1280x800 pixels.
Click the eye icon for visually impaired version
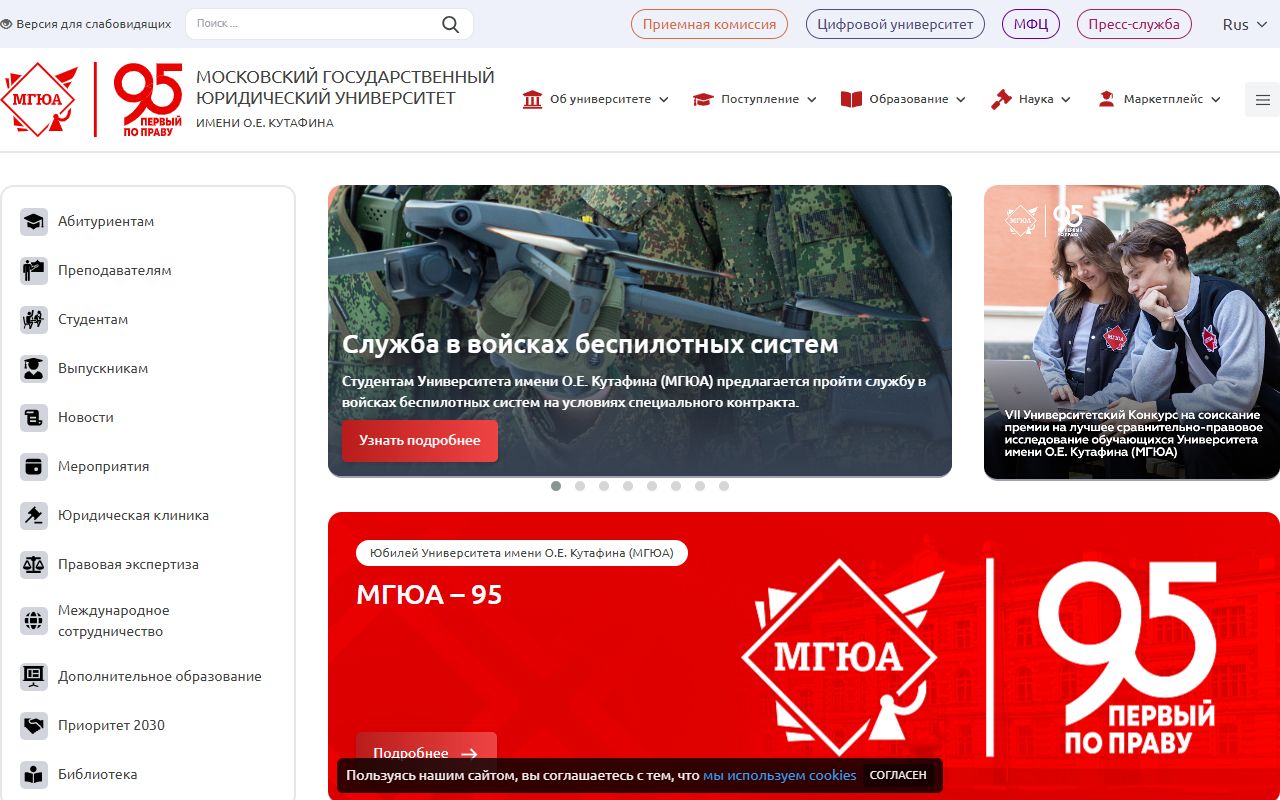(6, 24)
